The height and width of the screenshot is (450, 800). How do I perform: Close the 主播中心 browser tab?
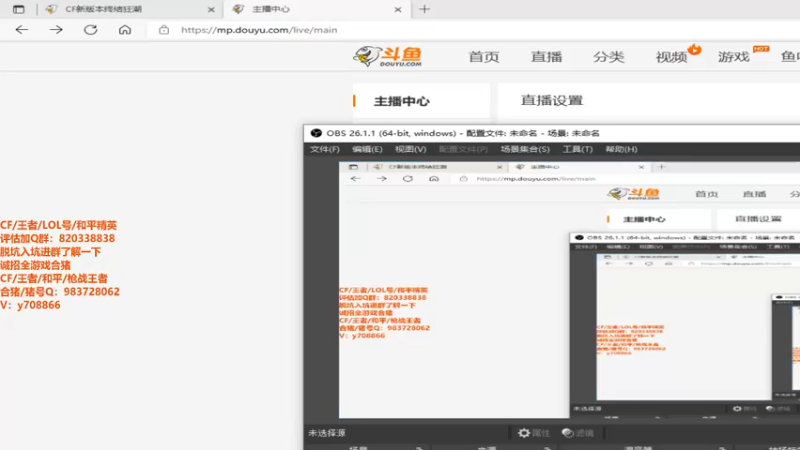pos(398,10)
